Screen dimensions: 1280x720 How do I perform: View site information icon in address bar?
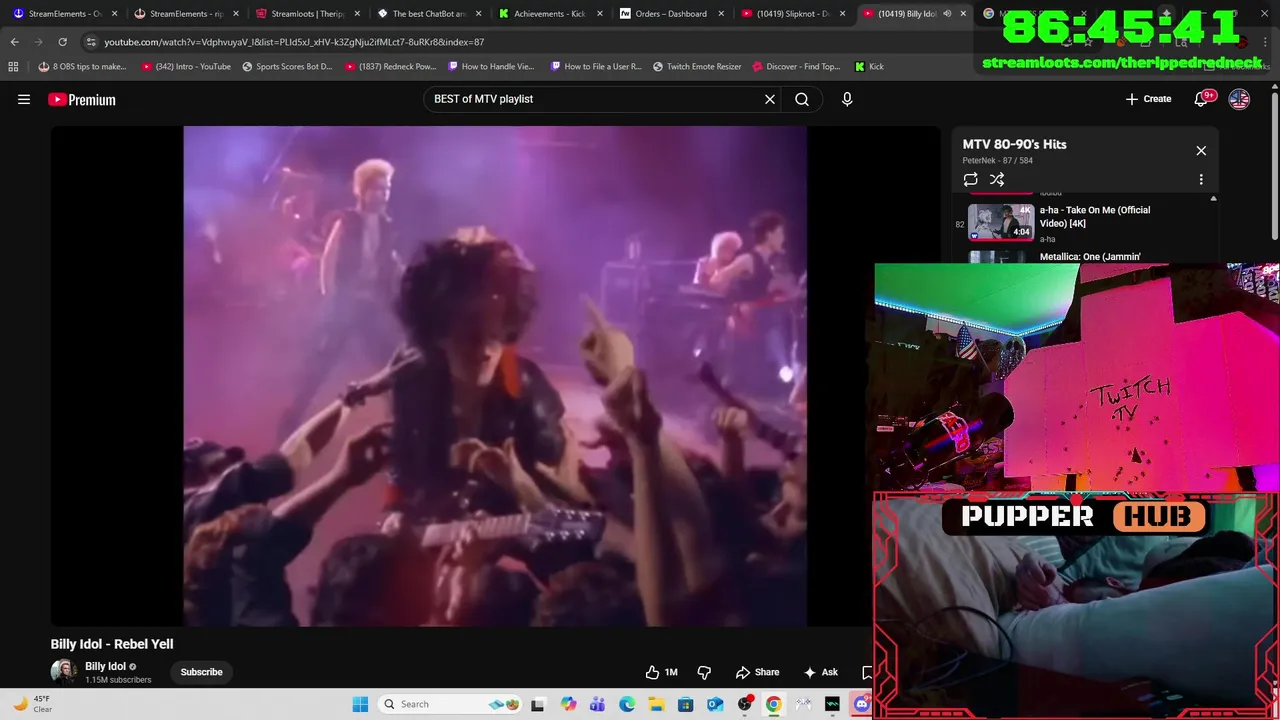coord(91,42)
